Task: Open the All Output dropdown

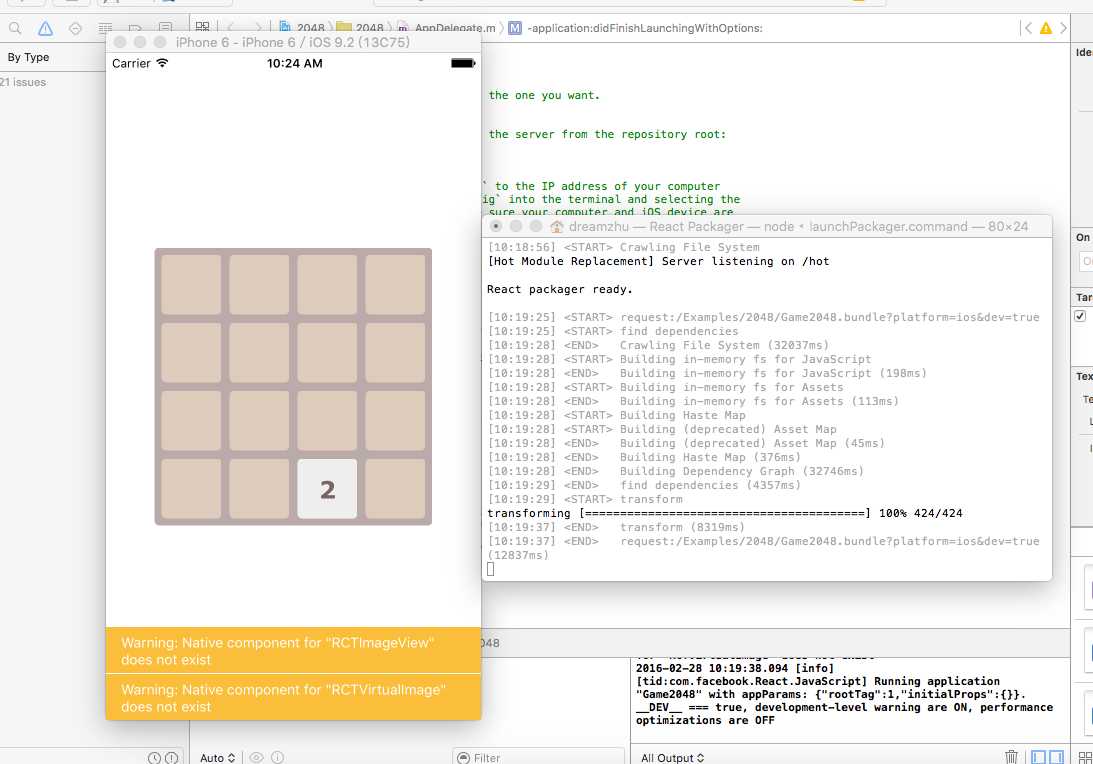Action: pyautogui.click(x=672, y=757)
